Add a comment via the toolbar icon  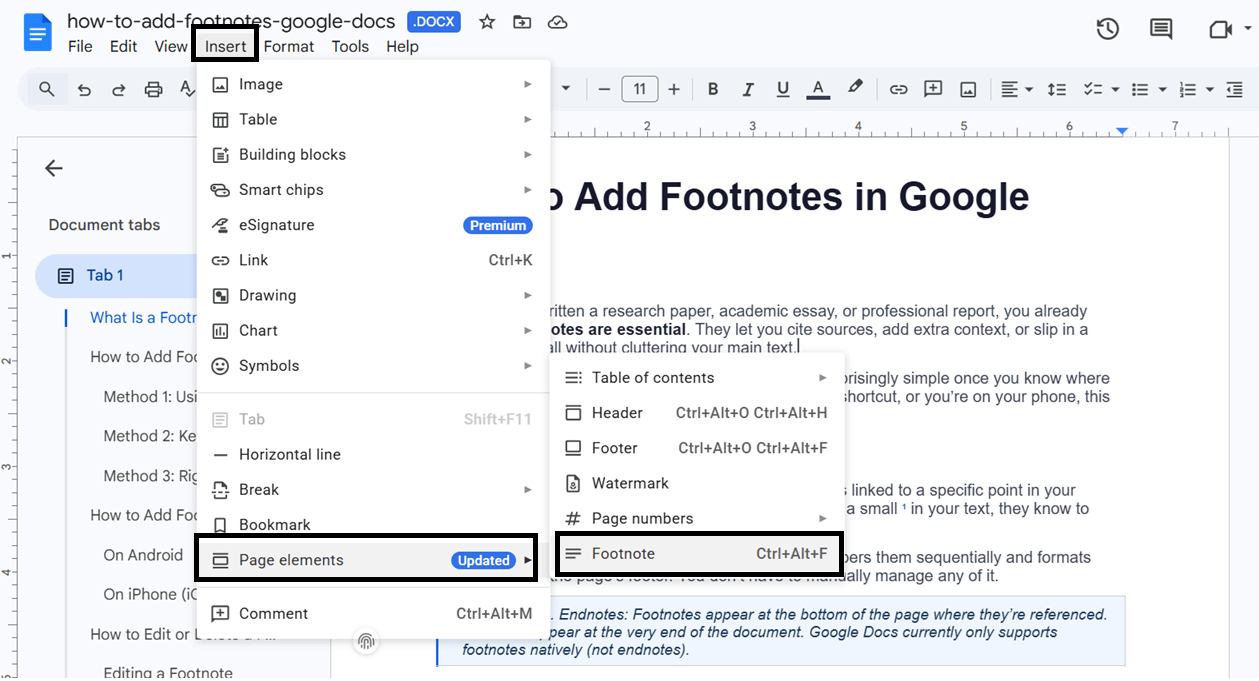point(932,89)
